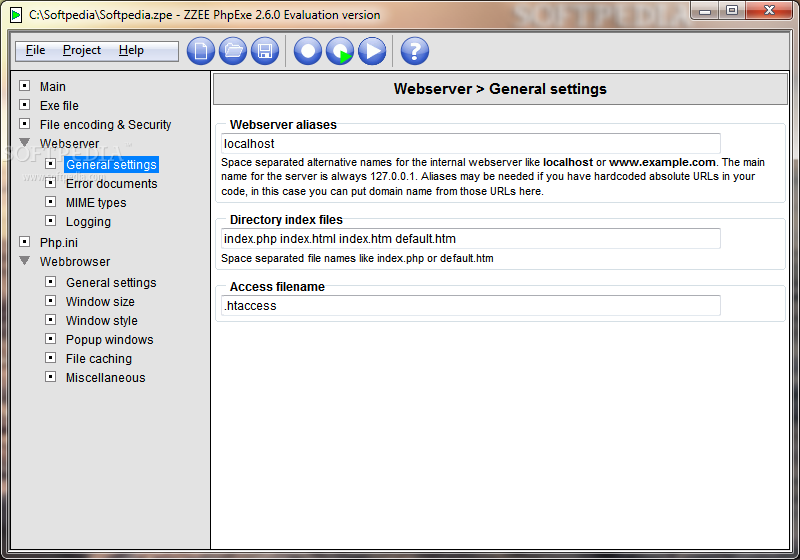
Task: Click the square icon beside Window size
Action: [x=51, y=300]
